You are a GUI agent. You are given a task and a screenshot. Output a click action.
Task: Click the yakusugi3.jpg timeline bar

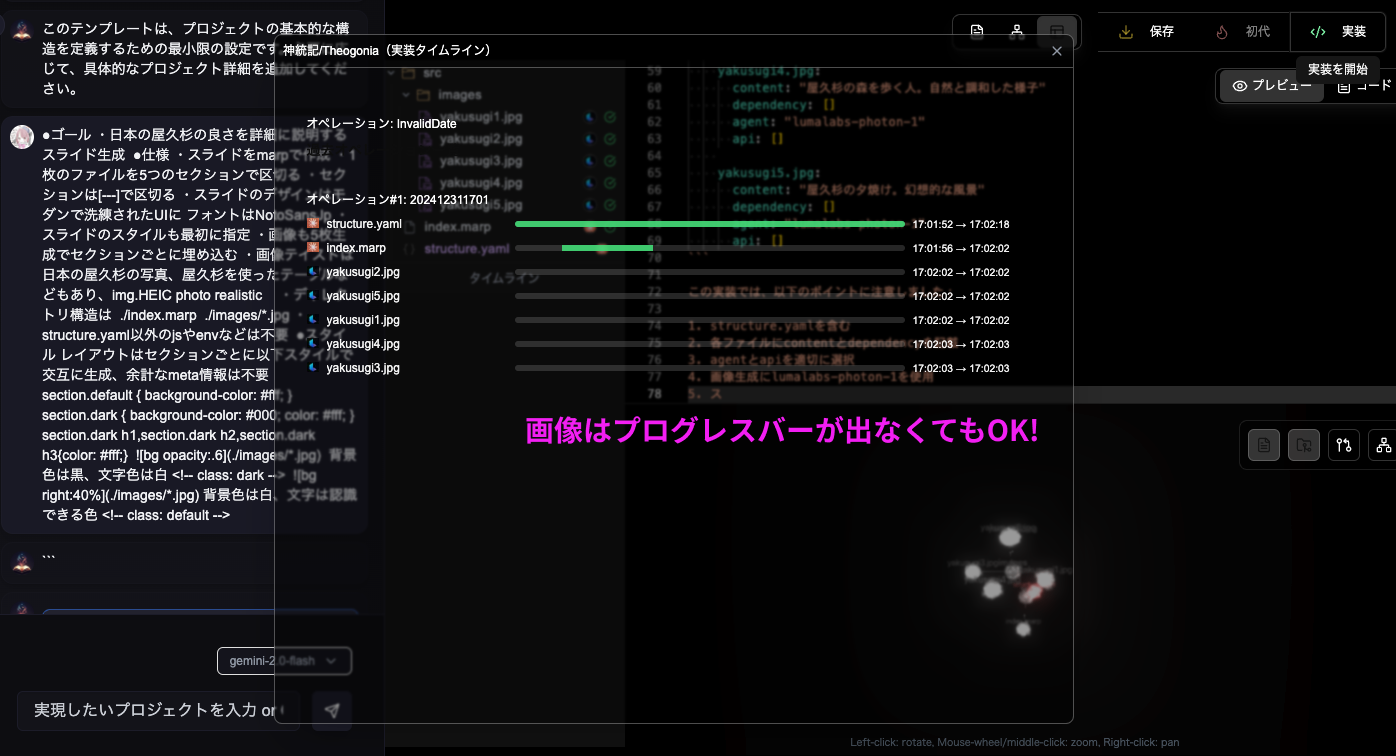pos(710,368)
